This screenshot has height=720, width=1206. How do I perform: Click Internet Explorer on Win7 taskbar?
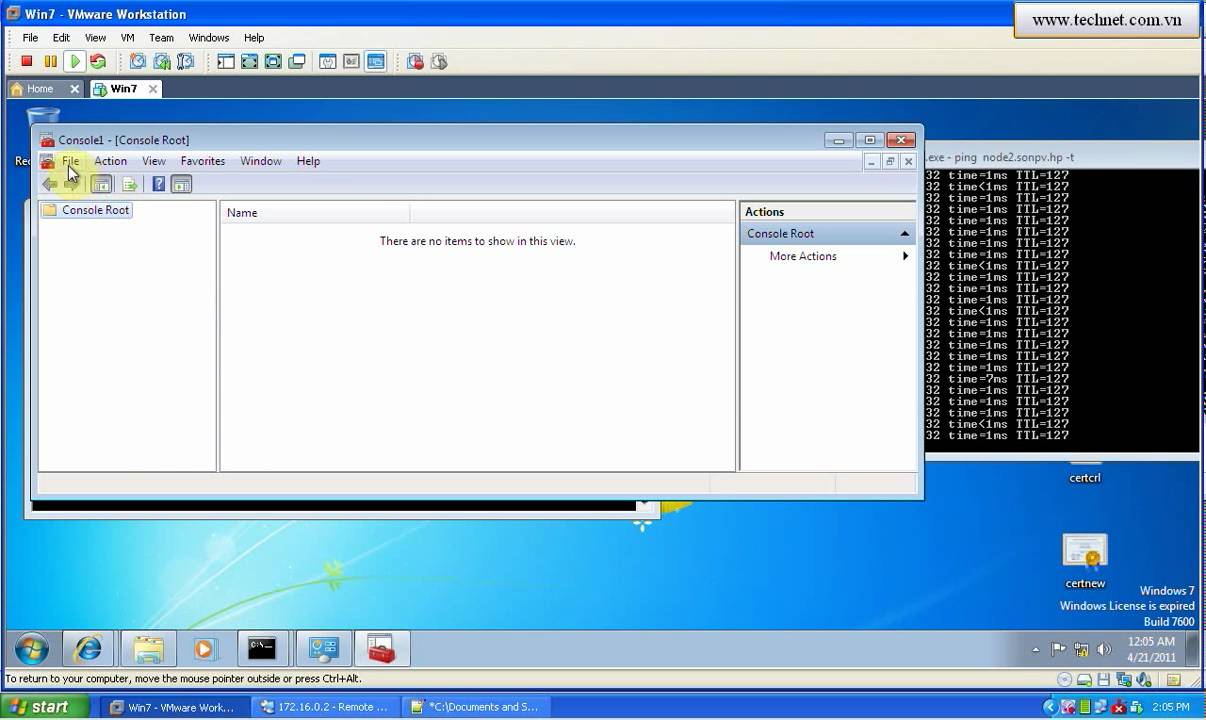89,649
